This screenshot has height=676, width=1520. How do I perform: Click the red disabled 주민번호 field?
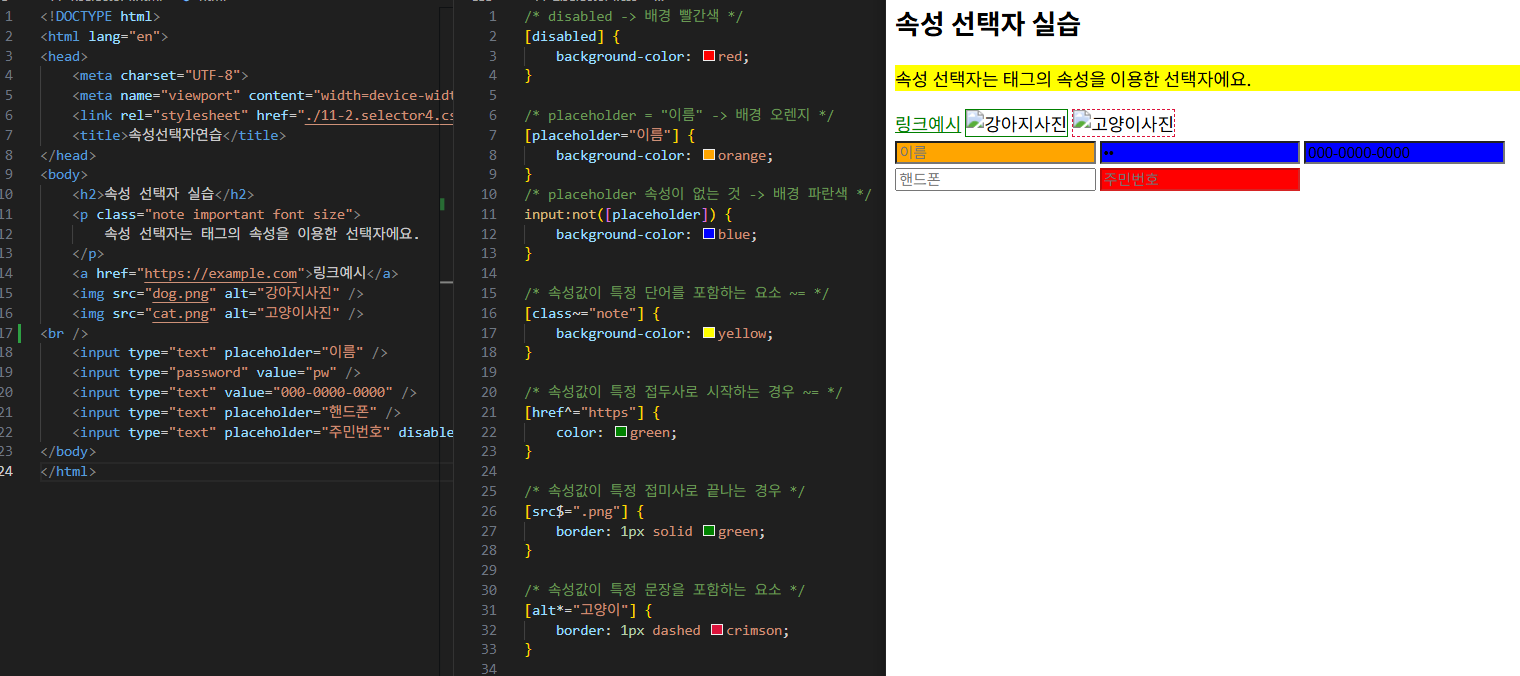point(1200,180)
